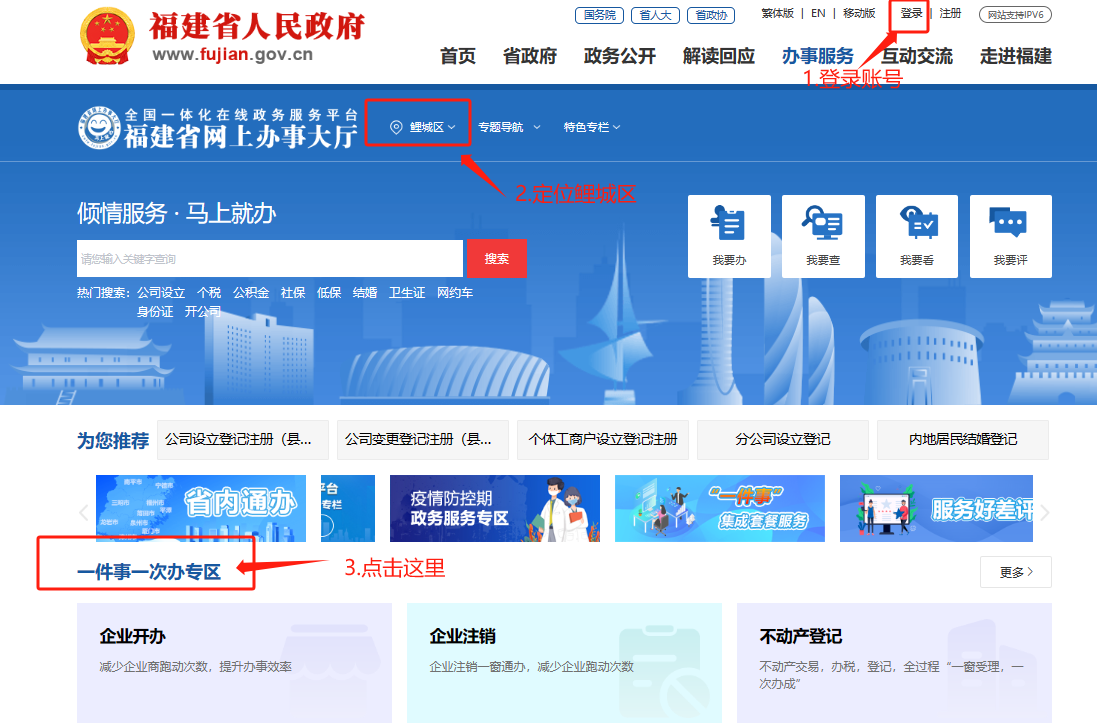The image size is (1097, 723).
Task: Click the 我要办 service icon
Action: (729, 235)
